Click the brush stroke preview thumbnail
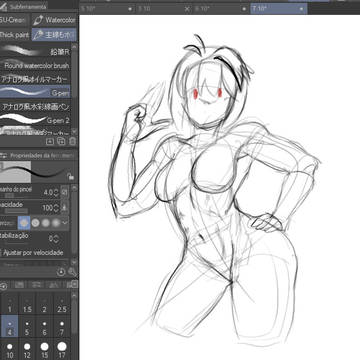The width and height of the screenshot is (360, 360). (15, 172)
